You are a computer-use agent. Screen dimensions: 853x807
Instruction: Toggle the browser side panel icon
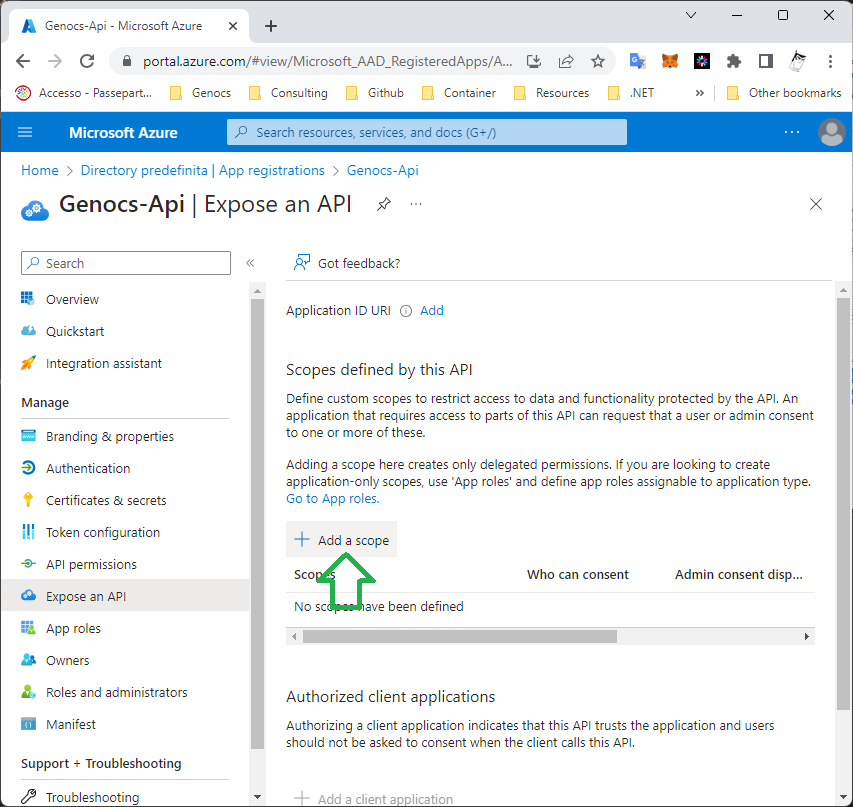pyautogui.click(x=766, y=61)
